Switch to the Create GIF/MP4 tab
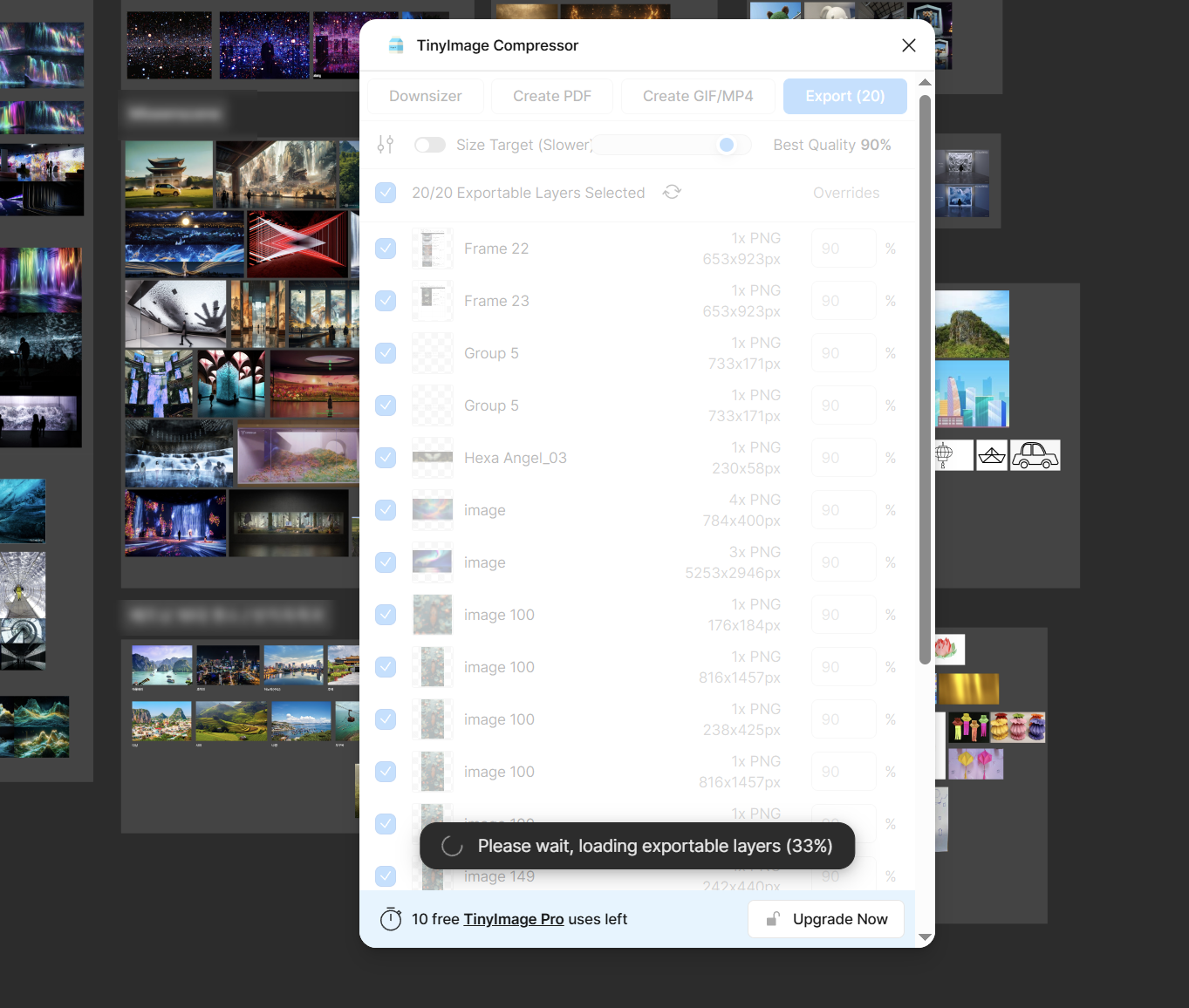The height and width of the screenshot is (1008, 1189). tap(698, 96)
